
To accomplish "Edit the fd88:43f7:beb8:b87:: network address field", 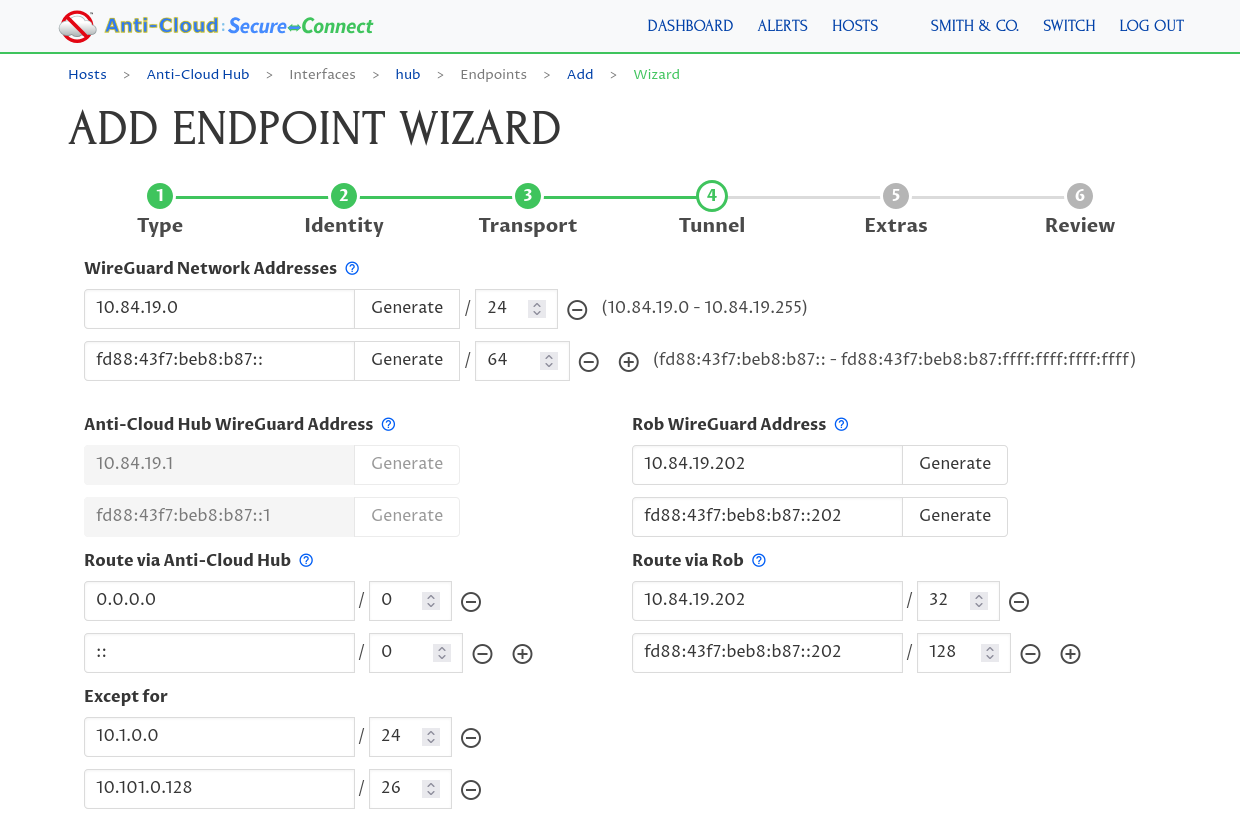I will pos(220,360).
